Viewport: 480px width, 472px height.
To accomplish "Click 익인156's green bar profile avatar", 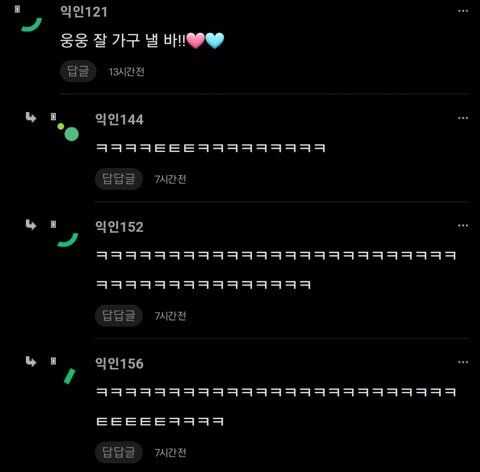I will 70,376.
